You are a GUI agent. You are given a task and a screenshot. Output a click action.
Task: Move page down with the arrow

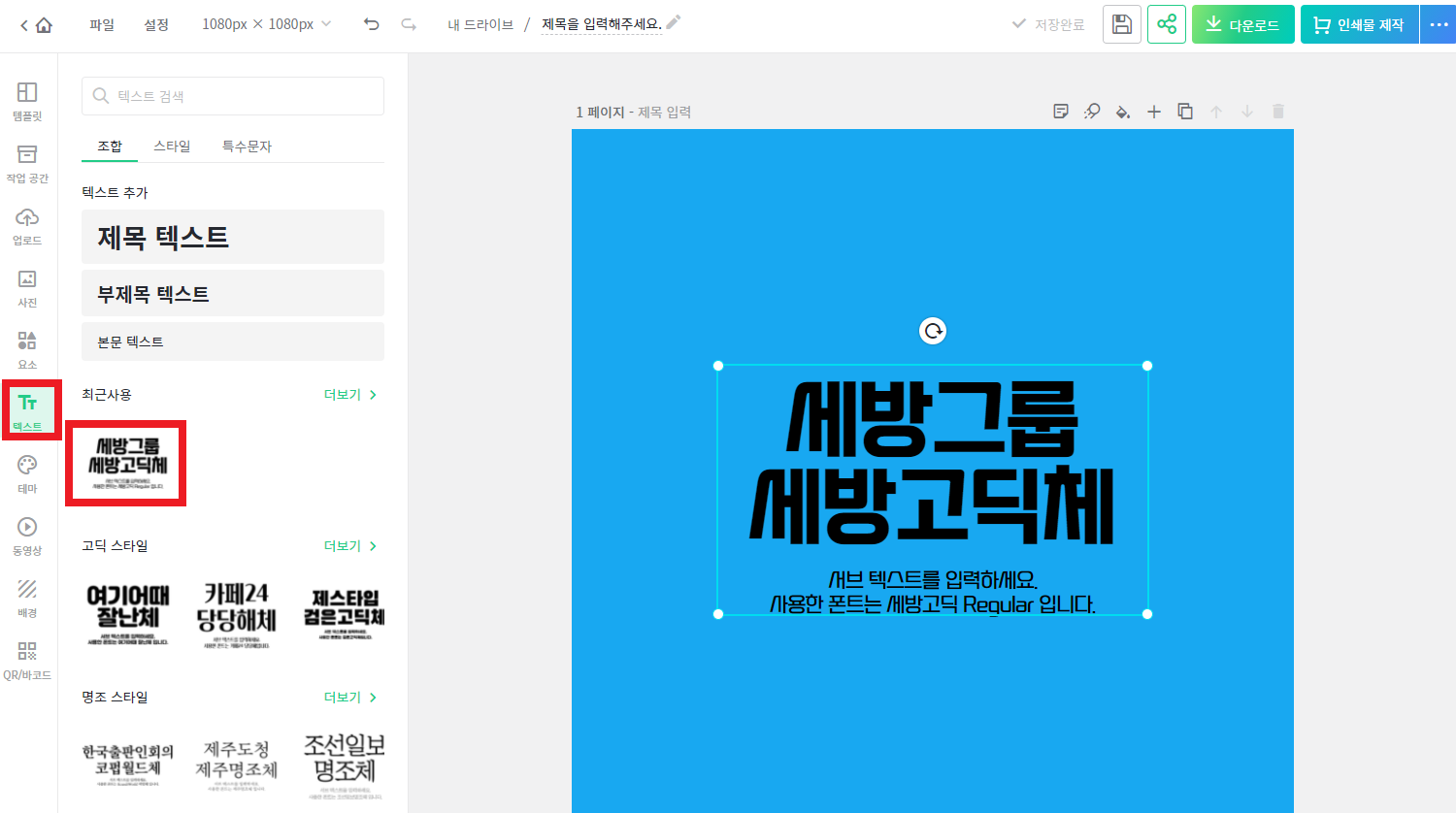[1247, 112]
